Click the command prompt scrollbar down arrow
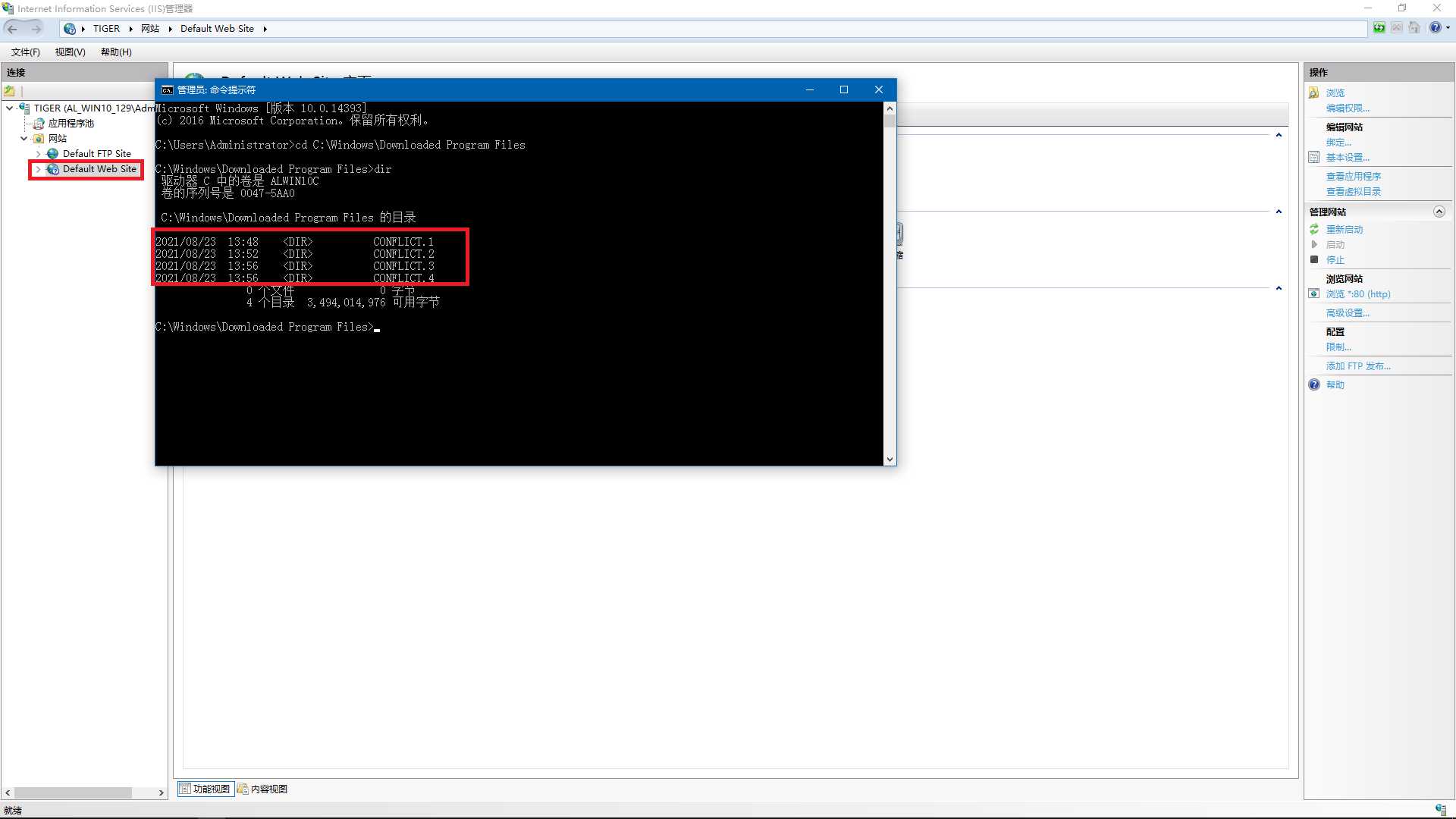The width and height of the screenshot is (1456, 819). coord(890,460)
